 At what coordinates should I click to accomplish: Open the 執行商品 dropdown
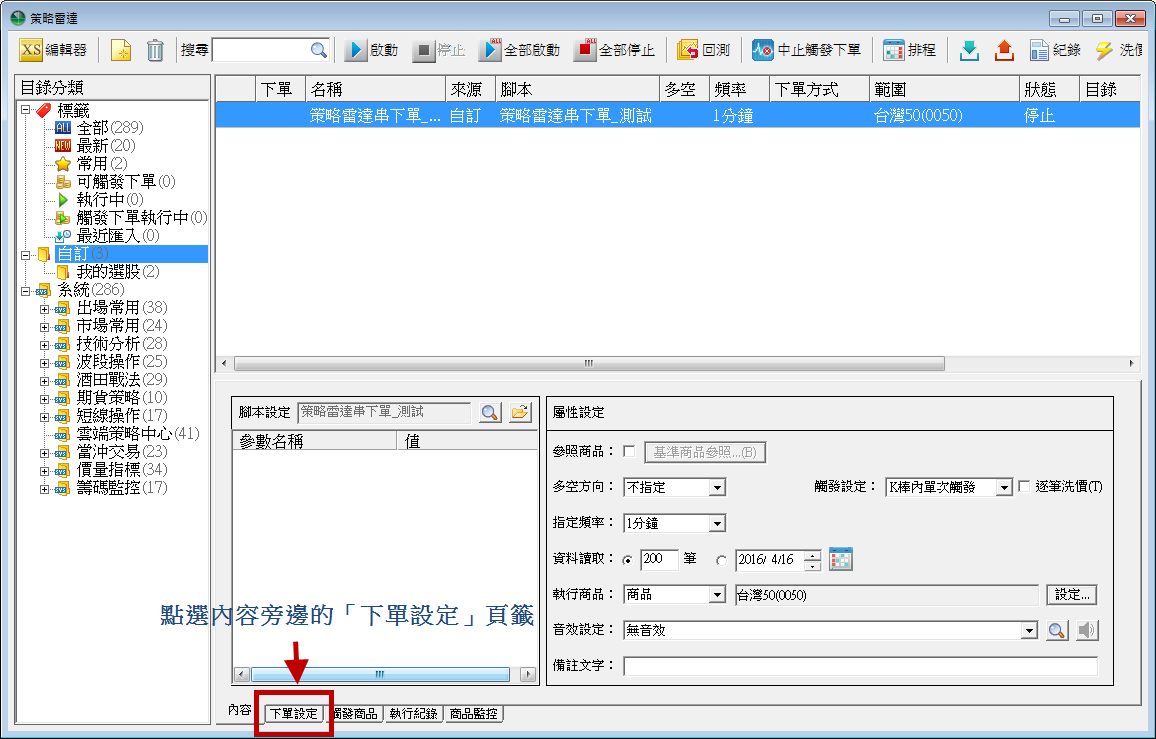[717, 594]
